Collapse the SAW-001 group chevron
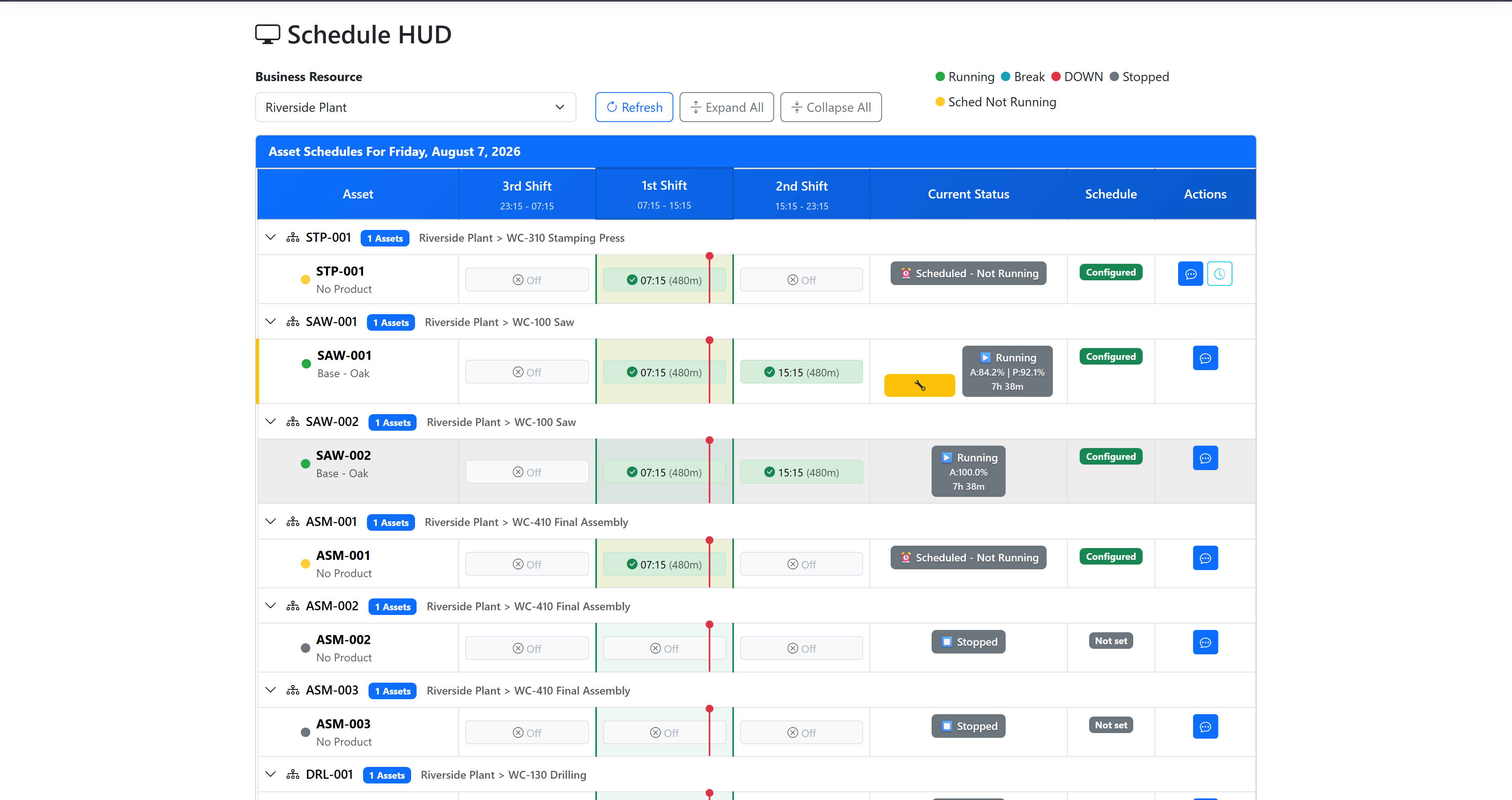The width and height of the screenshot is (1512, 800). pyautogui.click(x=271, y=322)
